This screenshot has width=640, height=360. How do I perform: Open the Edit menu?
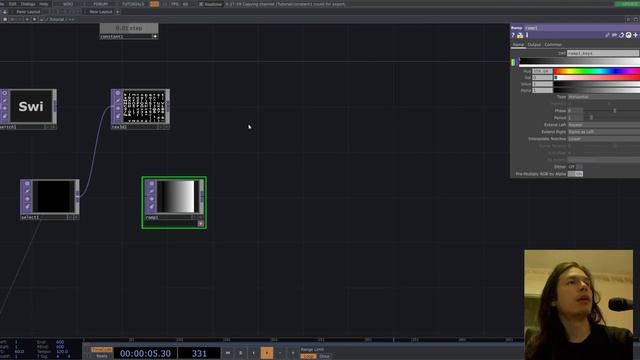pos(13,4)
